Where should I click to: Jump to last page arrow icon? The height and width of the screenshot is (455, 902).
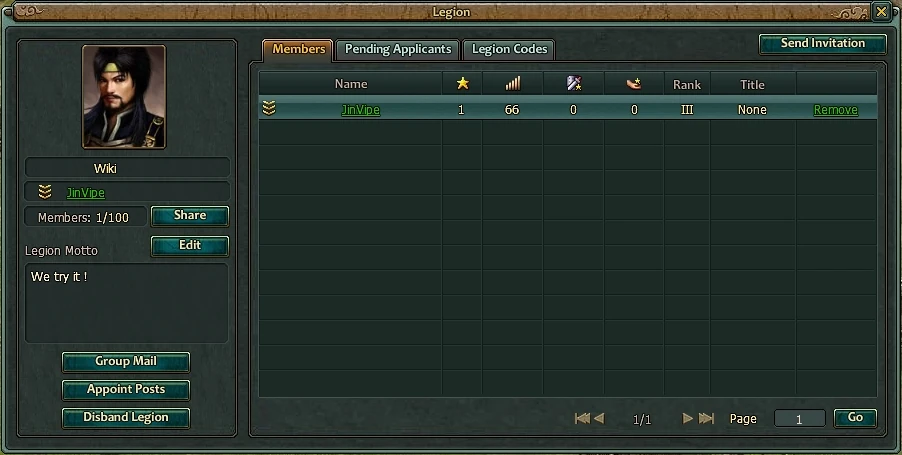(x=706, y=418)
